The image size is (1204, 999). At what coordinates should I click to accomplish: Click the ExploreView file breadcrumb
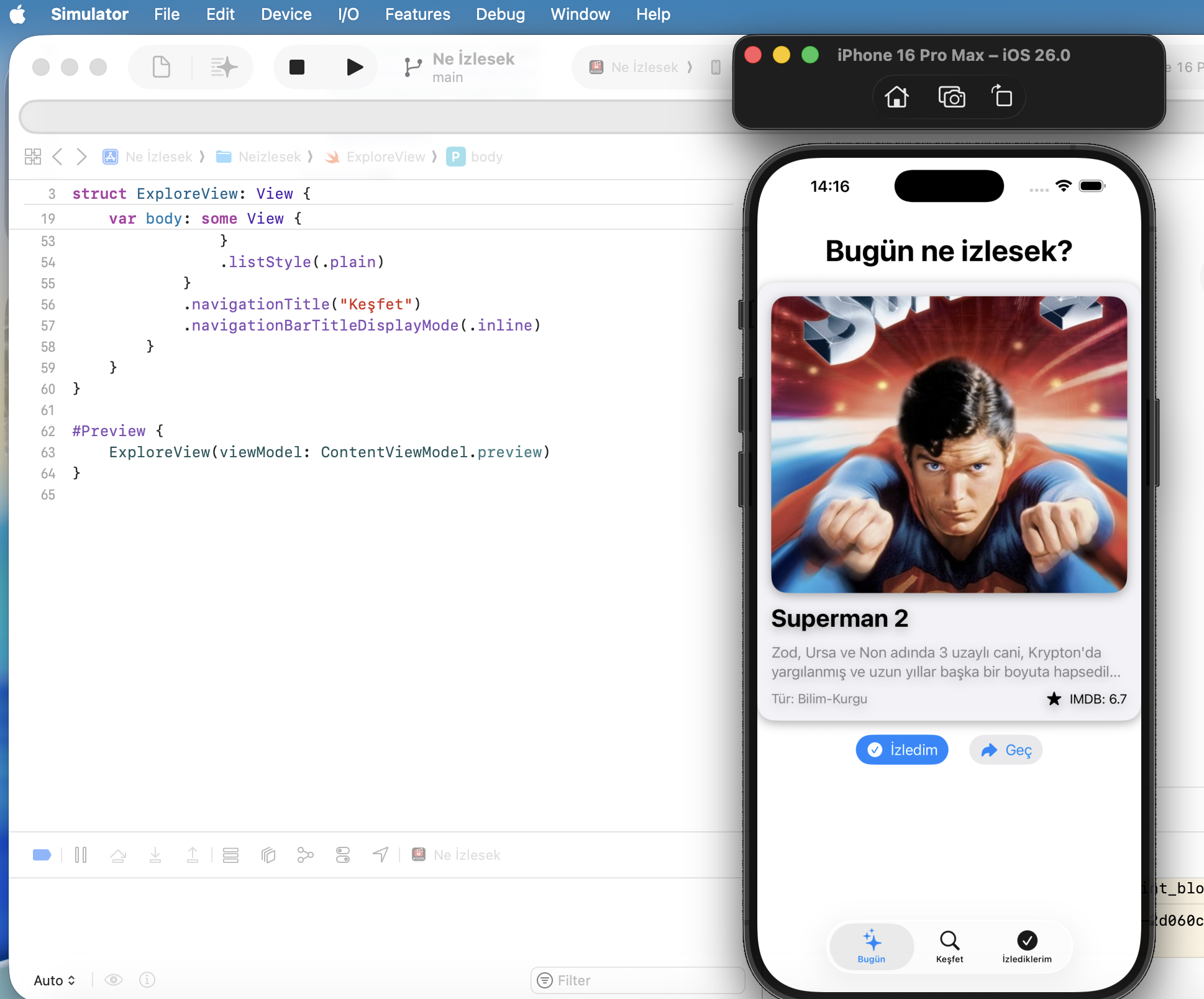click(x=375, y=157)
